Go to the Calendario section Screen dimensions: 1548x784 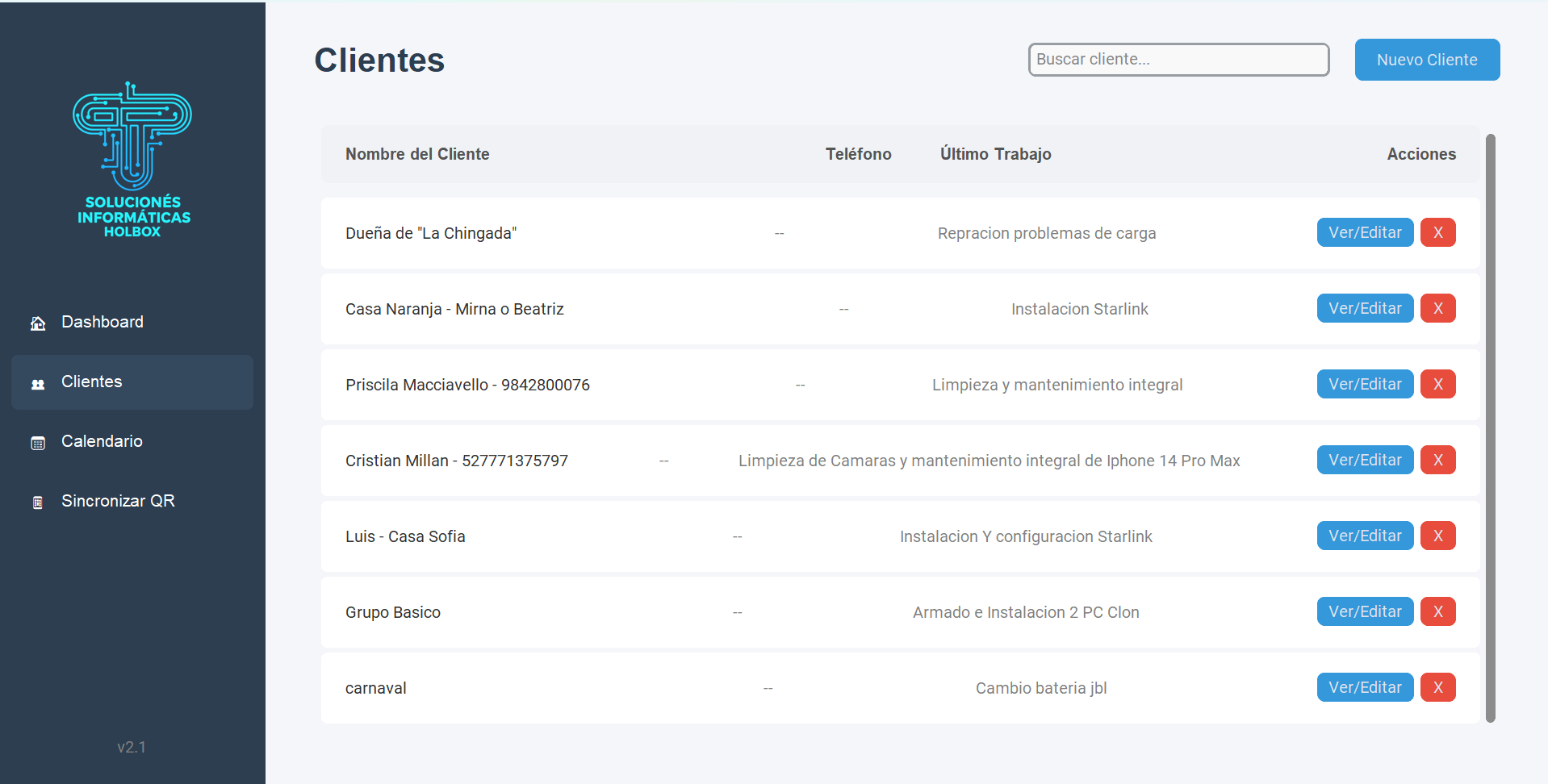[x=102, y=441]
